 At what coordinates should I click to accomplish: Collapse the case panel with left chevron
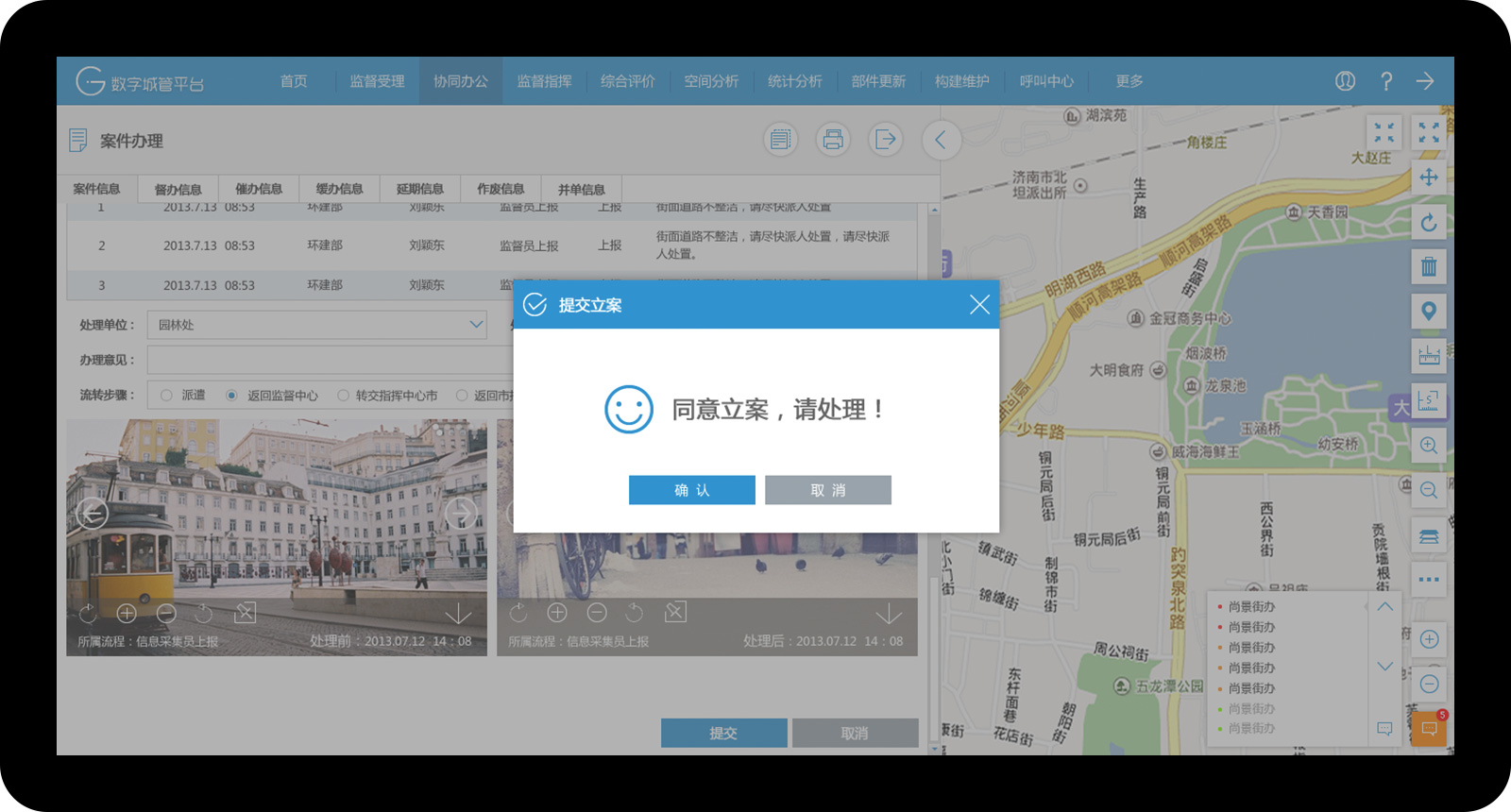pos(941,141)
